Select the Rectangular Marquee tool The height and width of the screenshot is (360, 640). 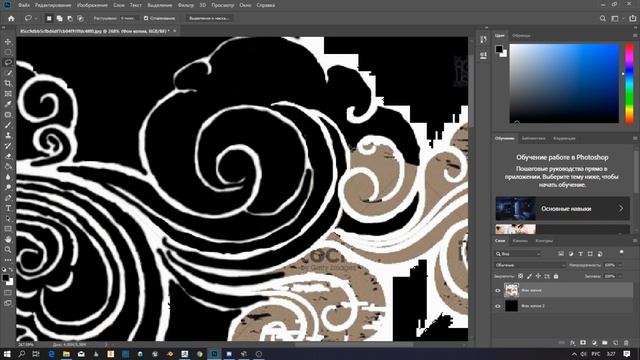(8, 52)
